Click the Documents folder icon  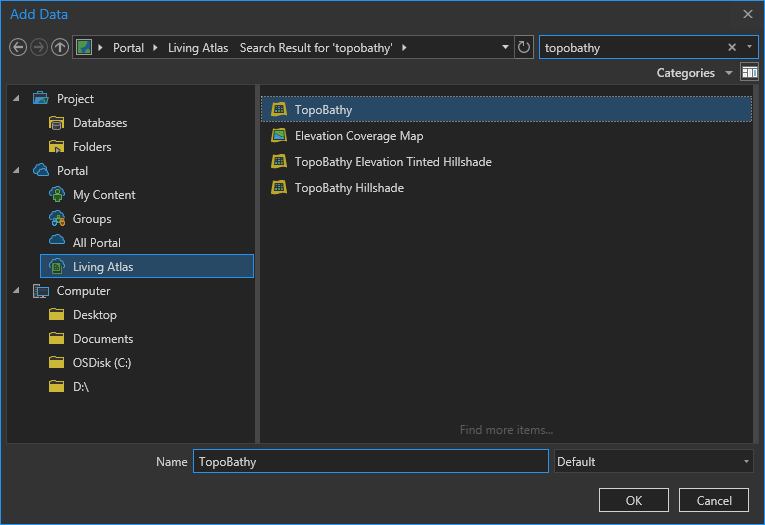(x=57, y=338)
